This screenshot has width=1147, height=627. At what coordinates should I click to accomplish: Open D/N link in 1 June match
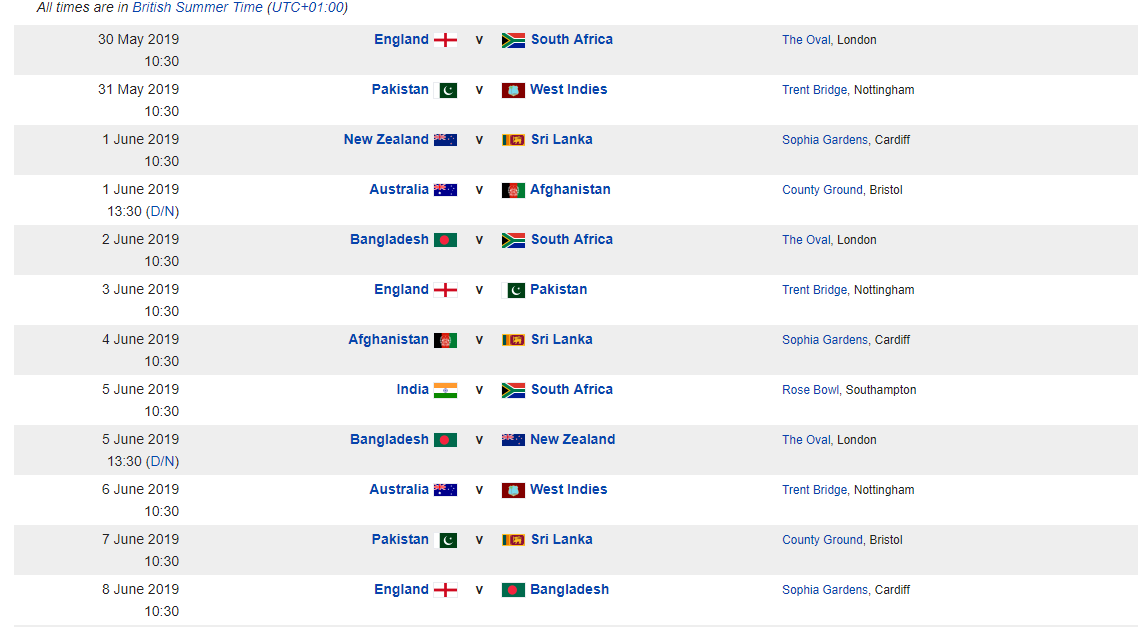pos(162,211)
